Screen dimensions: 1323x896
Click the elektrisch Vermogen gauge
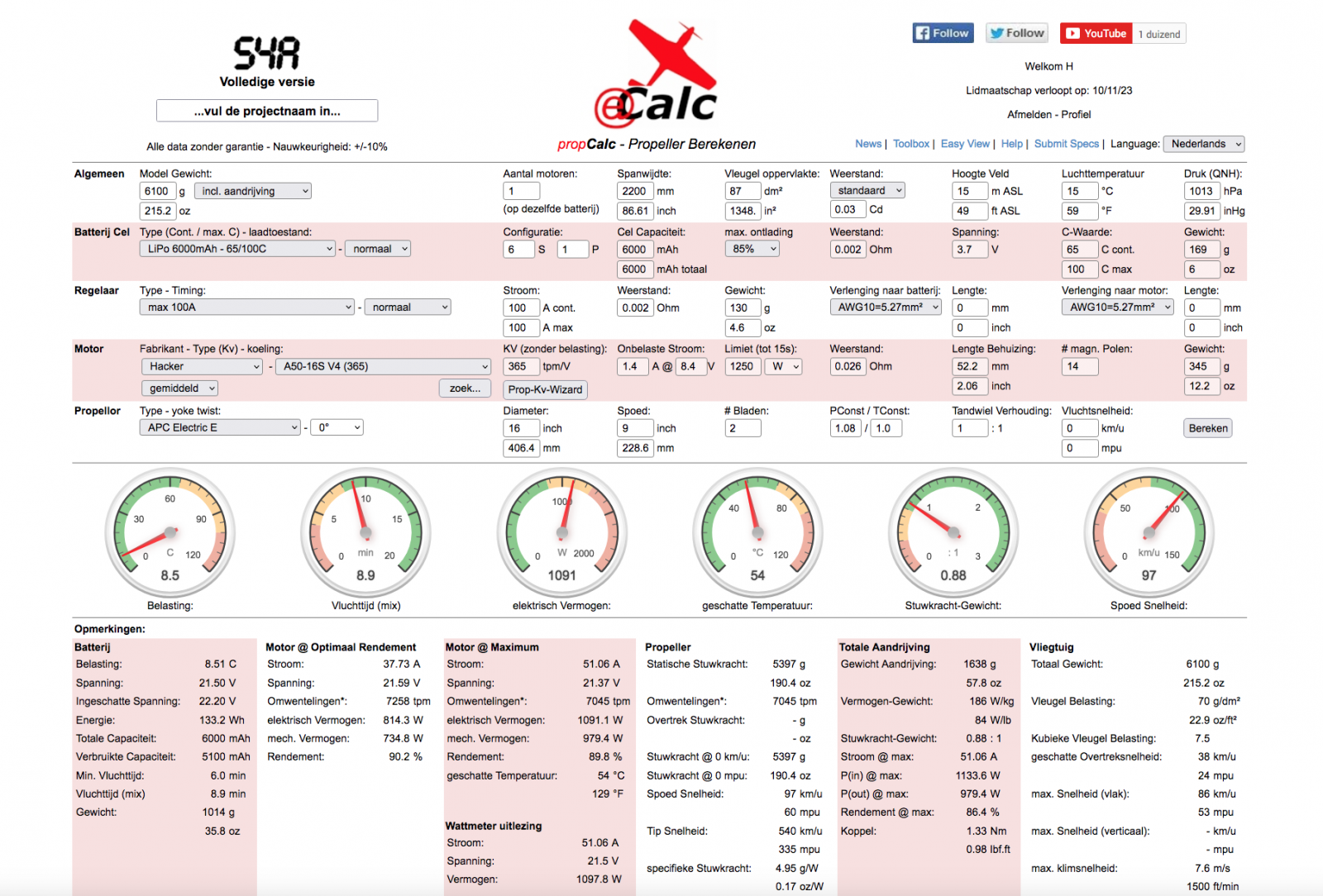pyautogui.click(x=561, y=533)
